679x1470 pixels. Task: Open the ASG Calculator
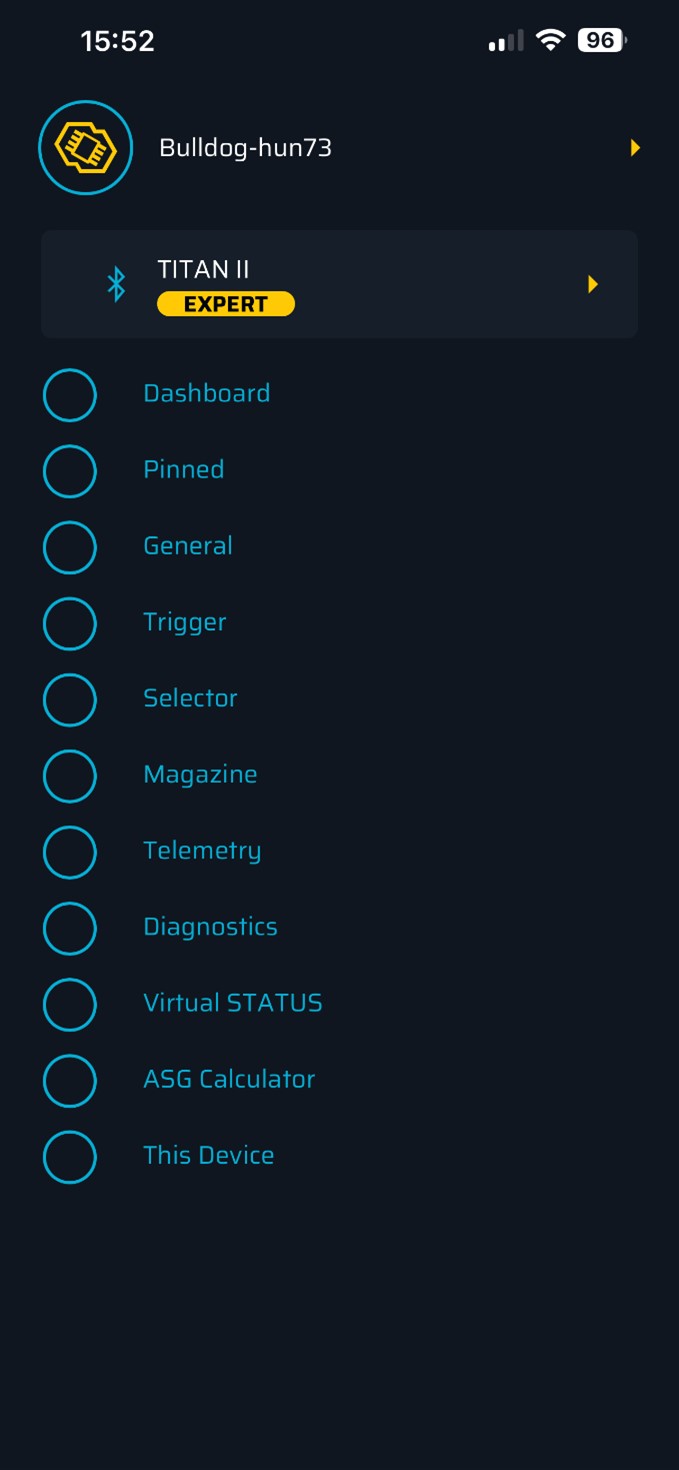pos(229,1079)
